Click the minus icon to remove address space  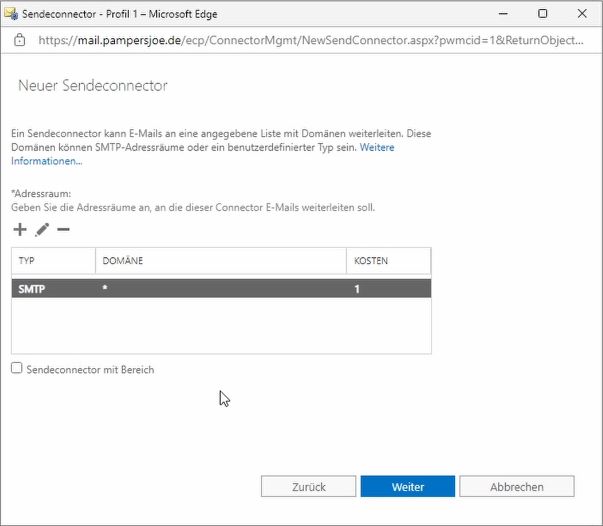[x=63, y=230]
